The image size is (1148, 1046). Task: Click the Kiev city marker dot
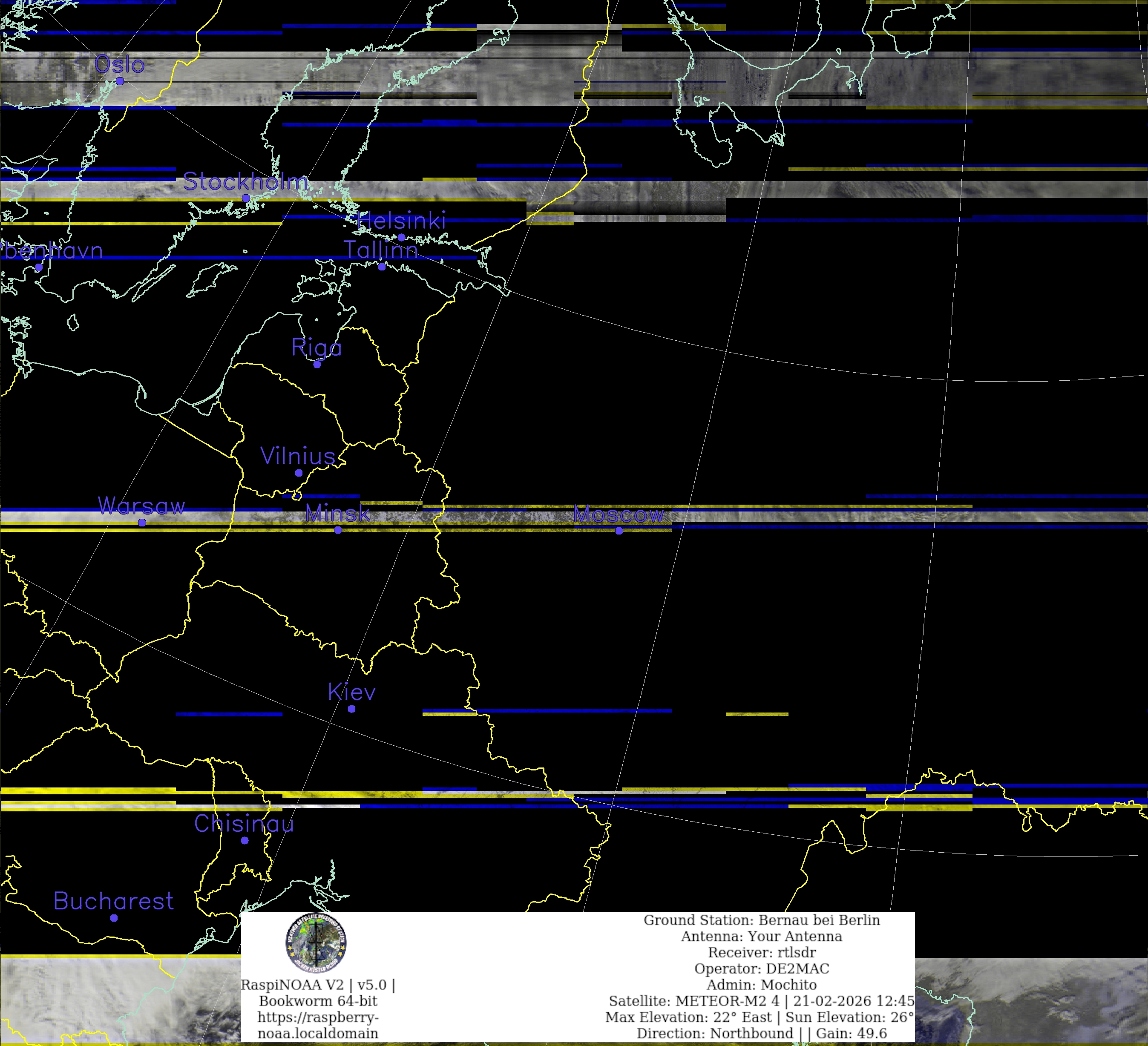[351, 709]
